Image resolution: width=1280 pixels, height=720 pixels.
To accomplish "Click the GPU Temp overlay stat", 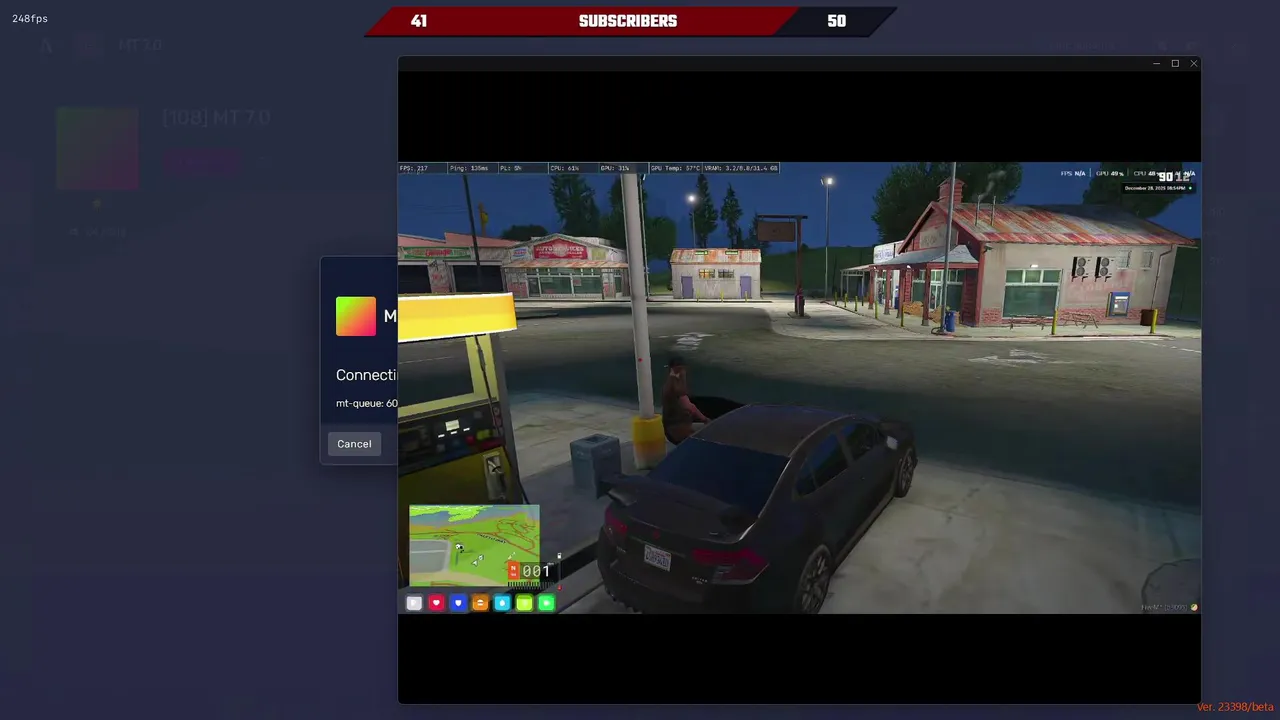I will (x=675, y=168).
